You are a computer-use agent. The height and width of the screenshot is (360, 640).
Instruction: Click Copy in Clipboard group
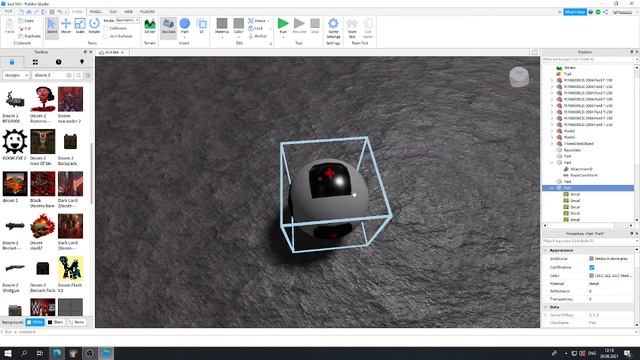click(x=26, y=20)
